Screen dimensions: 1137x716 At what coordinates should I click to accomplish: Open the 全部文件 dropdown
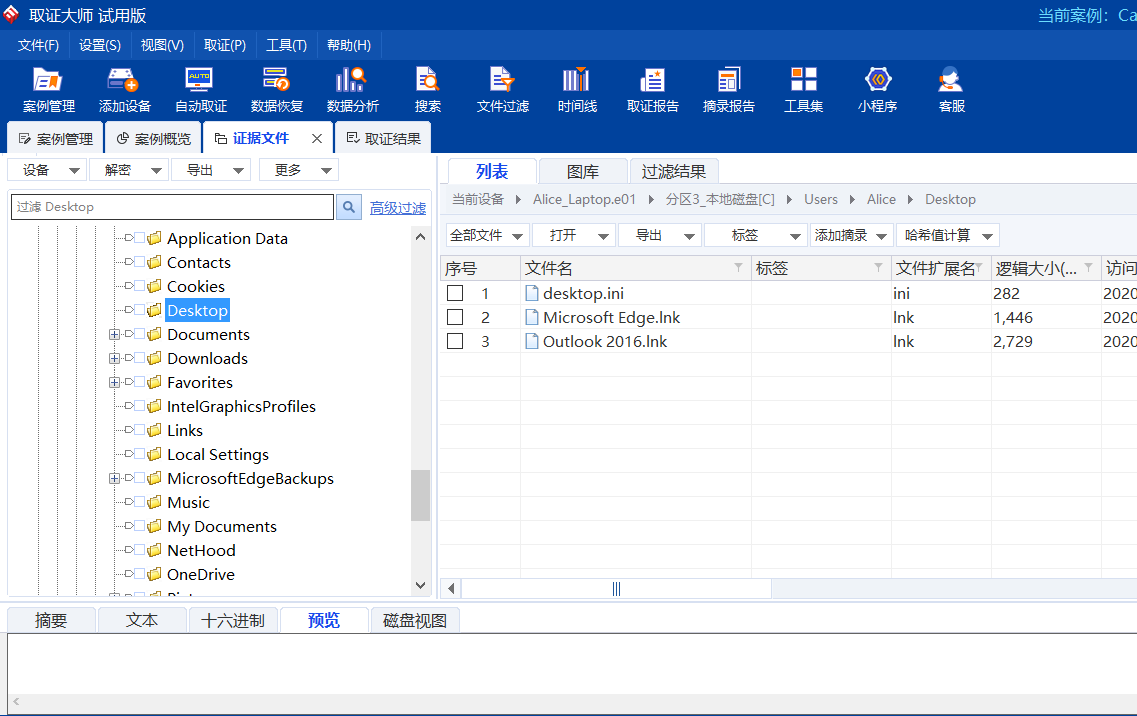pyautogui.click(x=487, y=235)
